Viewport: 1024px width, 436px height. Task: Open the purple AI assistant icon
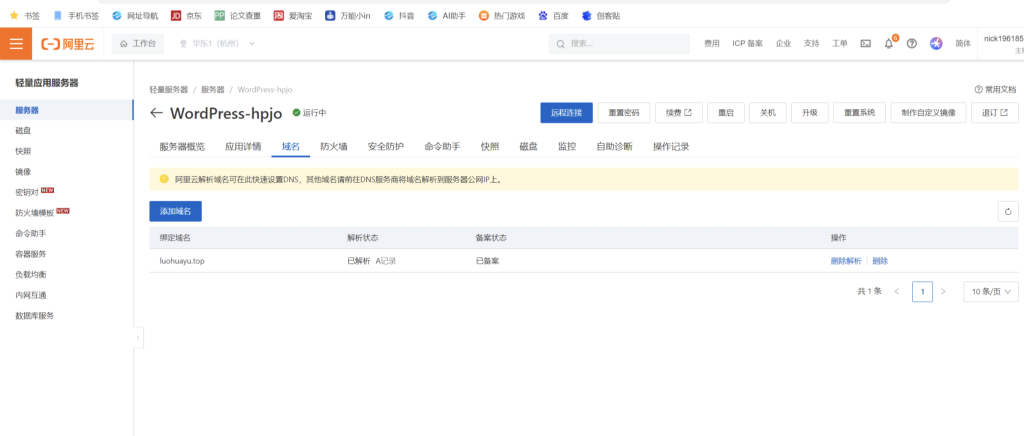936,43
